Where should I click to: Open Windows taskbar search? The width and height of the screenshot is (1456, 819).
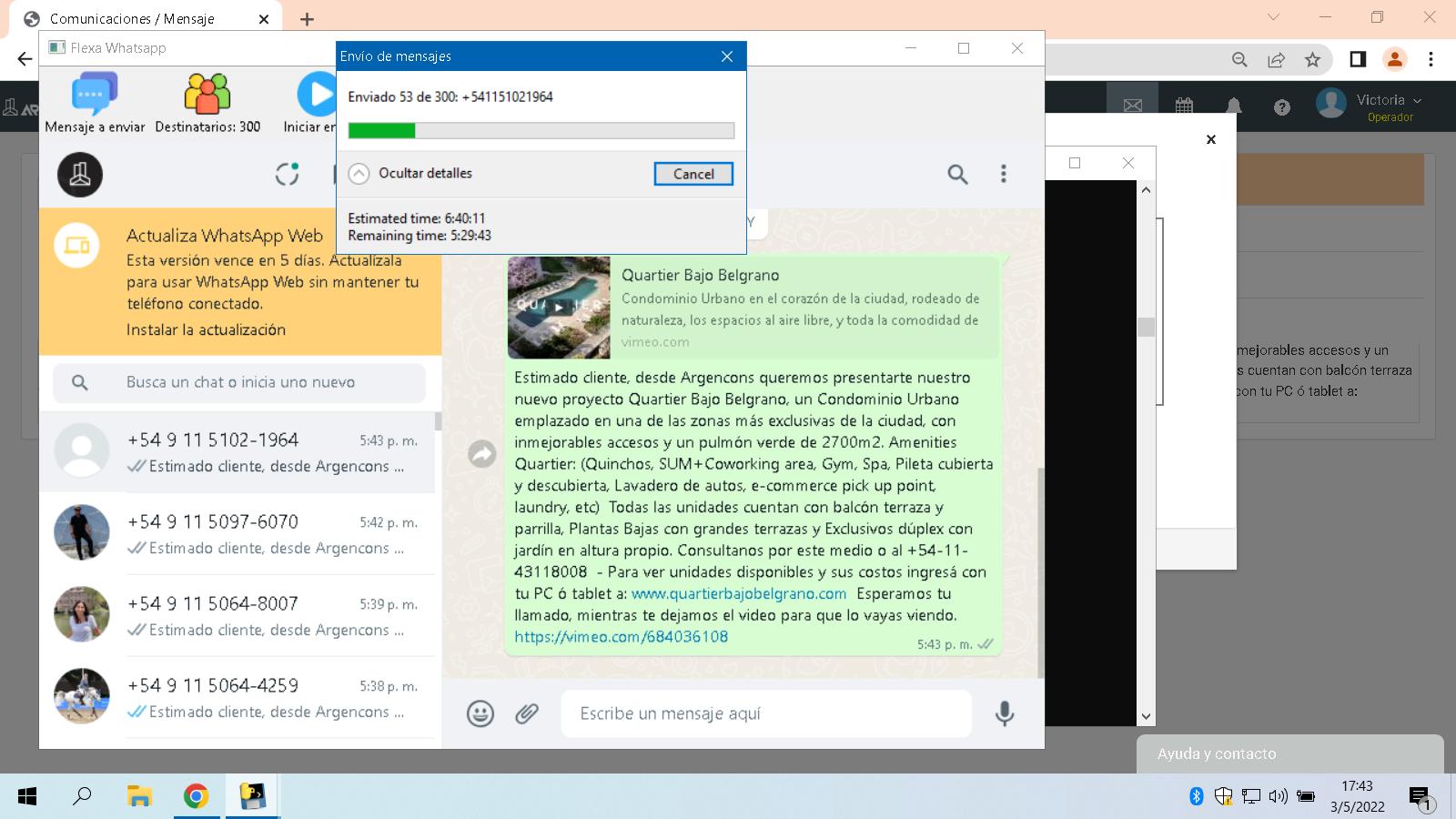(x=82, y=797)
